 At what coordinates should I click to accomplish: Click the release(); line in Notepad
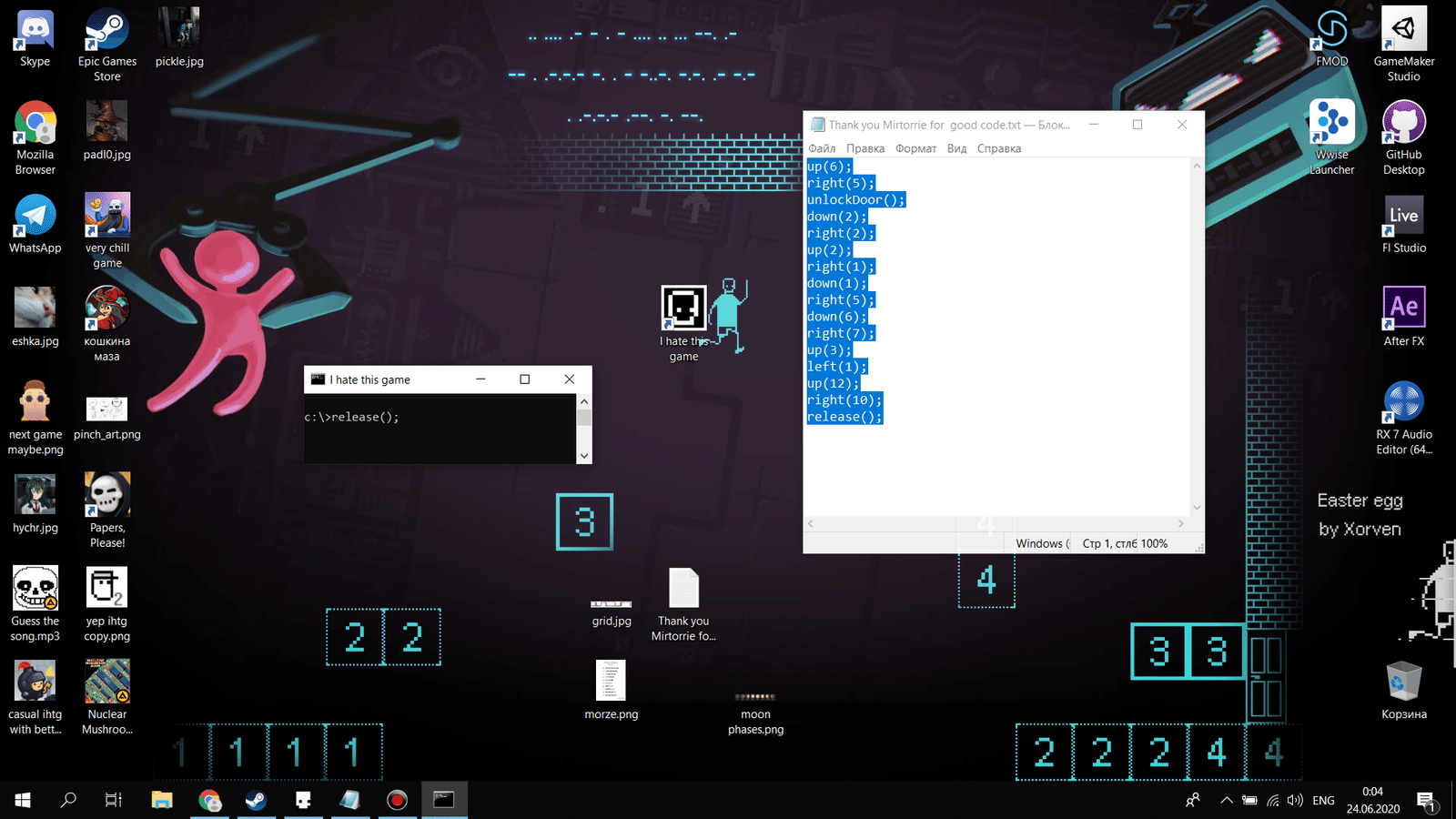pos(844,417)
